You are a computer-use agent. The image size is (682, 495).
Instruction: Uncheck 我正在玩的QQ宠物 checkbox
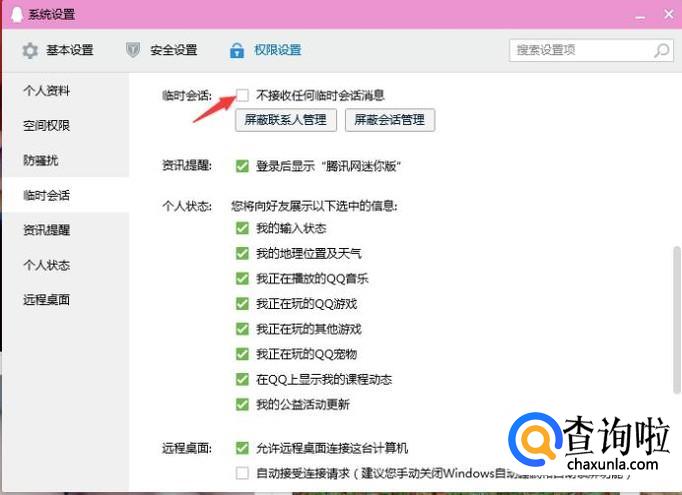(242, 354)
